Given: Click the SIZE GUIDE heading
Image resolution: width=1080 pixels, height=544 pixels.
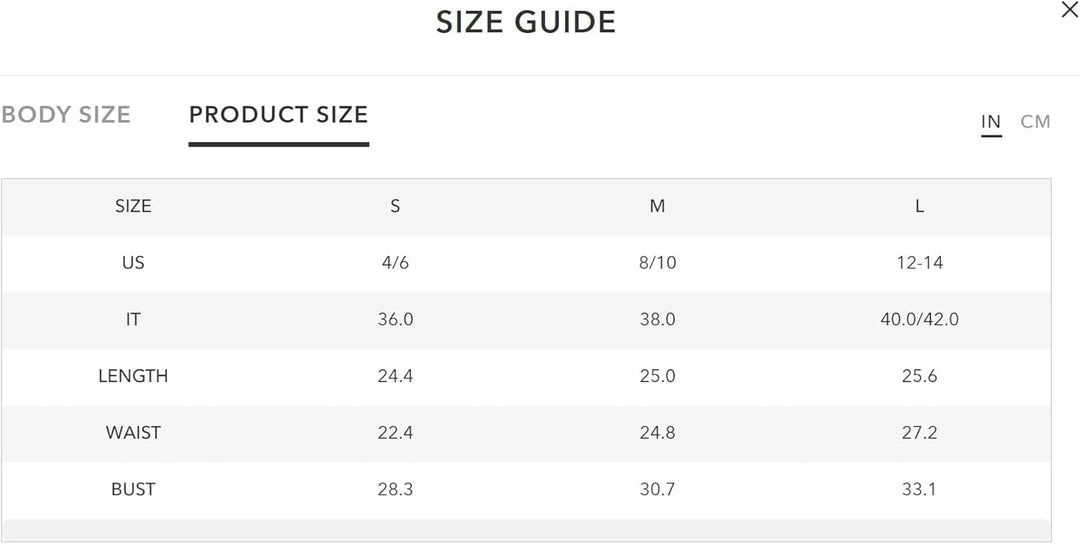Looking at the screenshot, I should pyautogui.click(x=526, y=22).
